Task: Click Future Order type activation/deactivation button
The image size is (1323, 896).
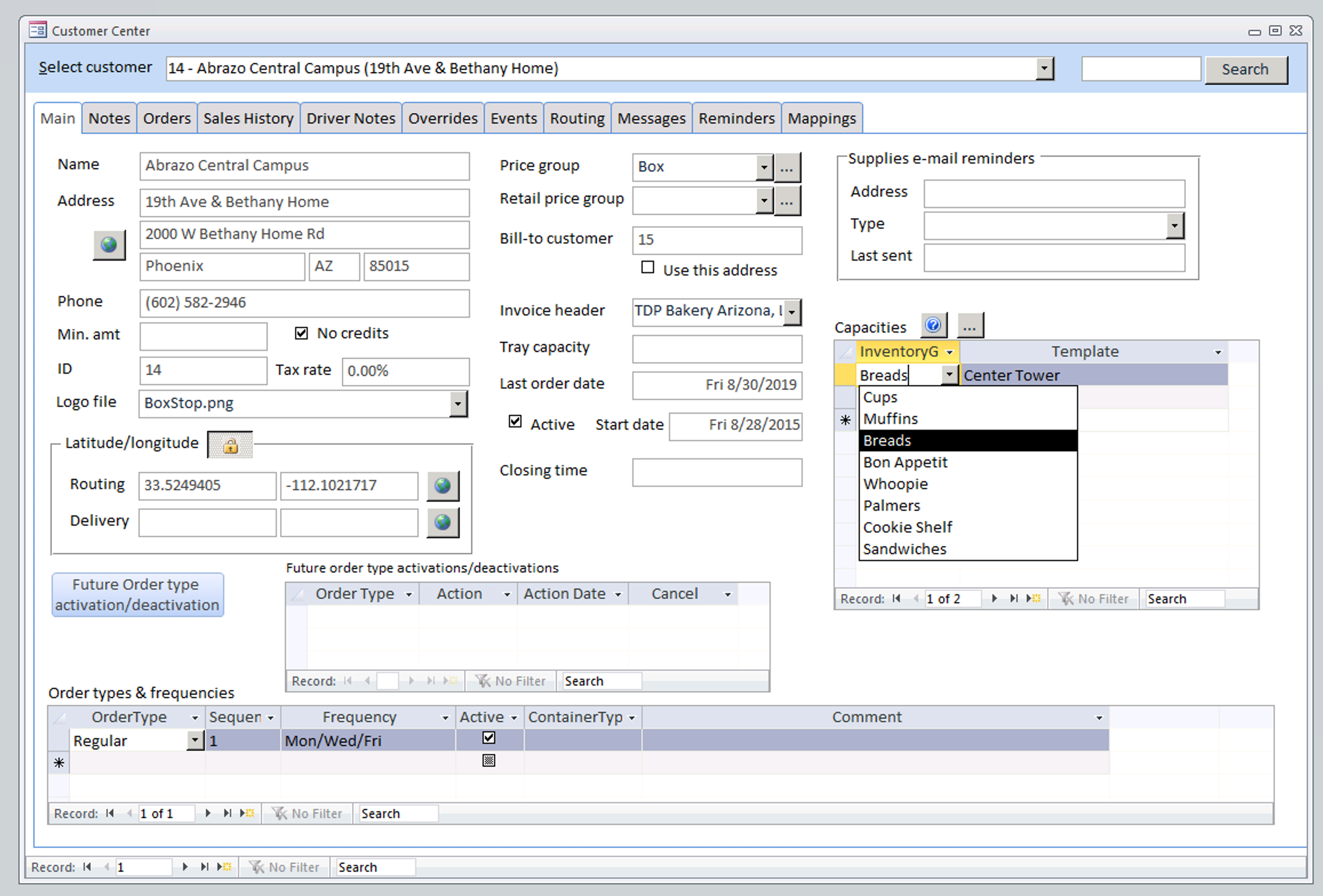Action: pos(137,595)
